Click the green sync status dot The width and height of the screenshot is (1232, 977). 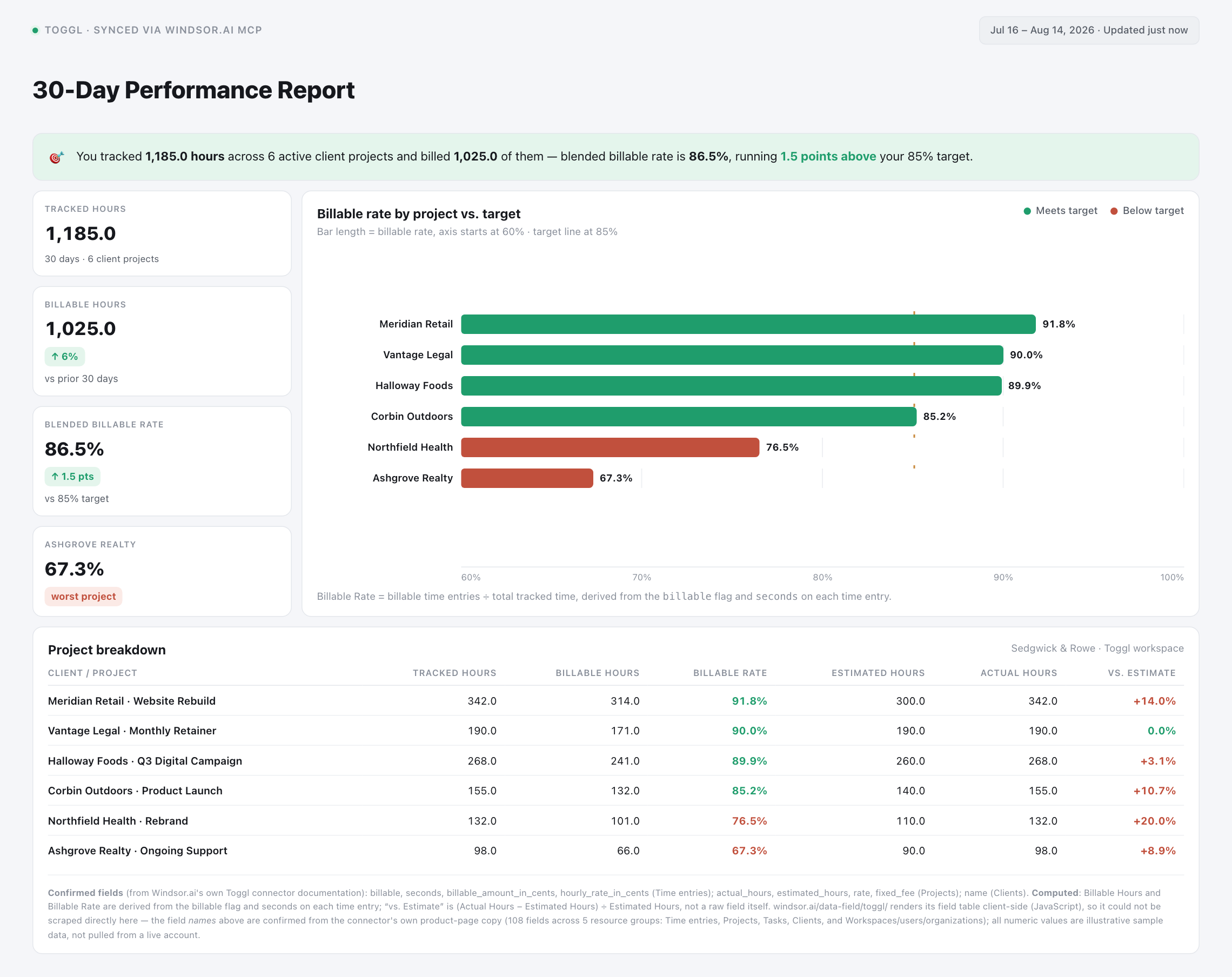36,30
